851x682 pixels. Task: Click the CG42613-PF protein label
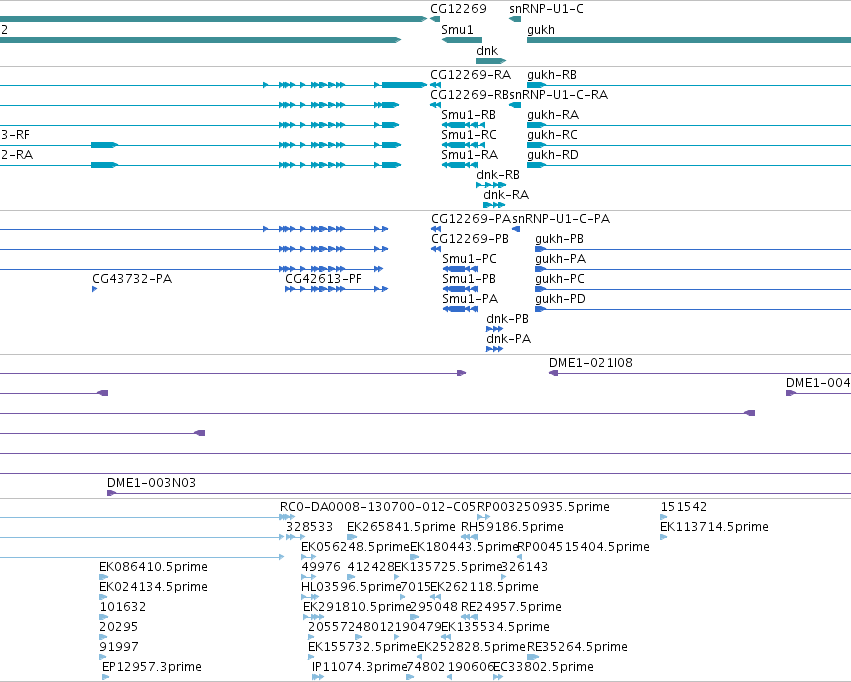tap(323, 279)
